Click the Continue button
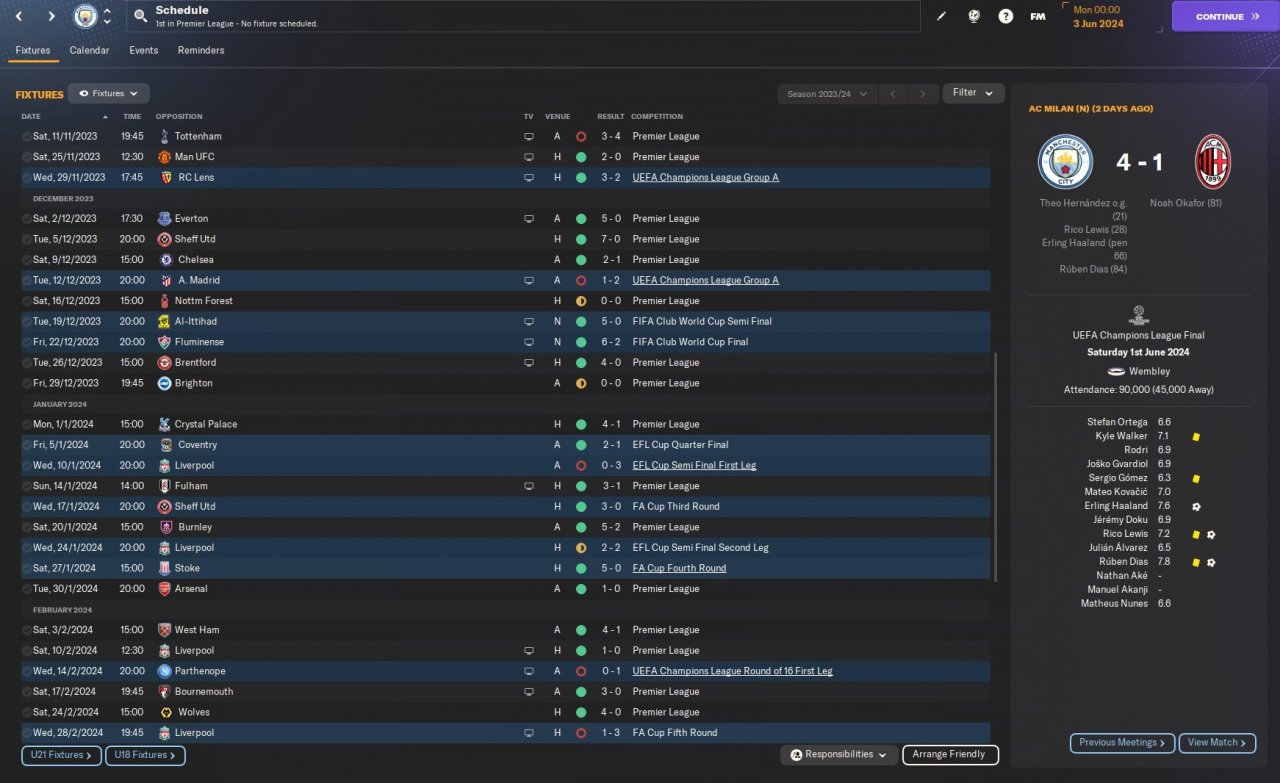The height and width of the screenshot is (783, 1280). (1225, 17)
